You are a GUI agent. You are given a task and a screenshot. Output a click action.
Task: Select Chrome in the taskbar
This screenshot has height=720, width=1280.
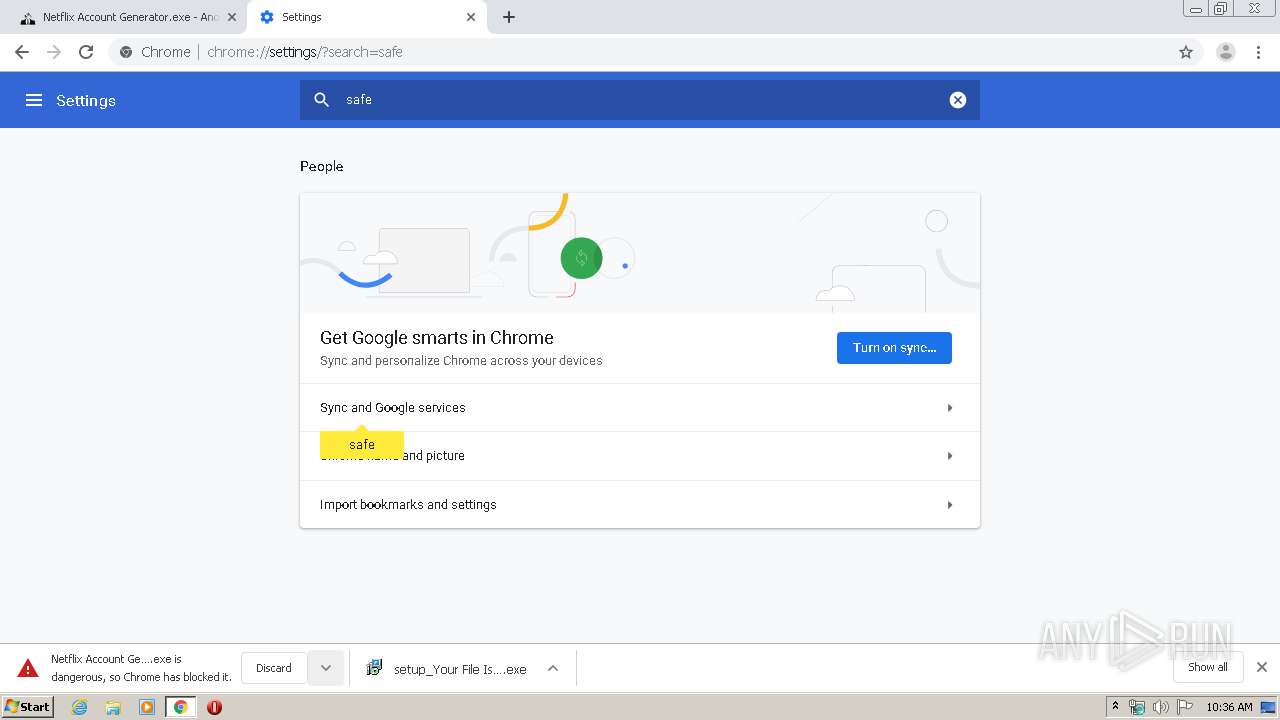(181, 707)
